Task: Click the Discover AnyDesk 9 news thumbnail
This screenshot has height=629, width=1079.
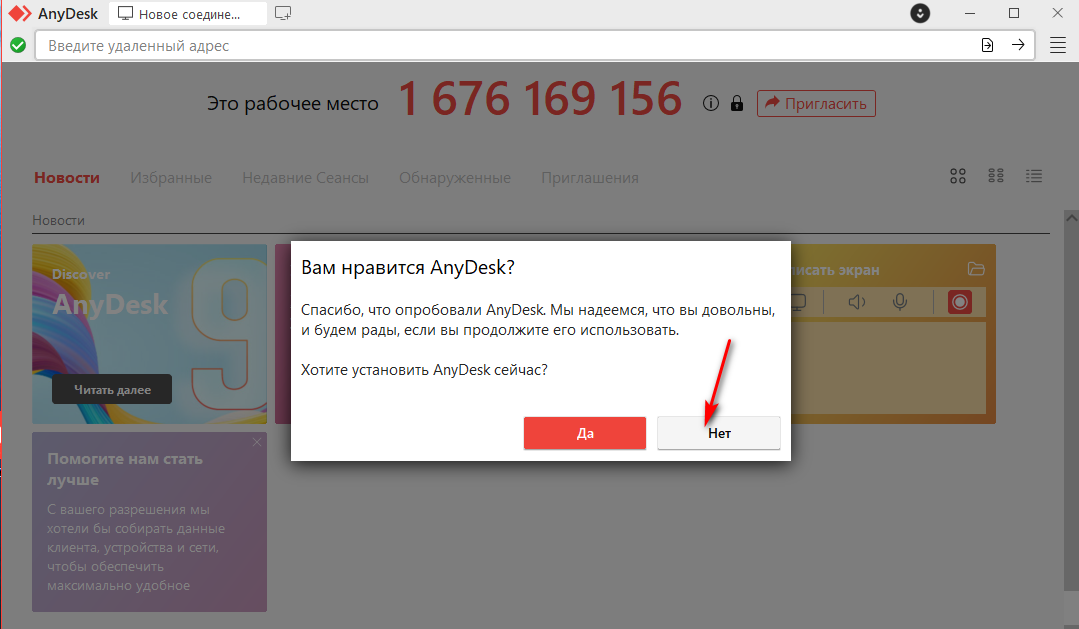Action: point(149,334)
